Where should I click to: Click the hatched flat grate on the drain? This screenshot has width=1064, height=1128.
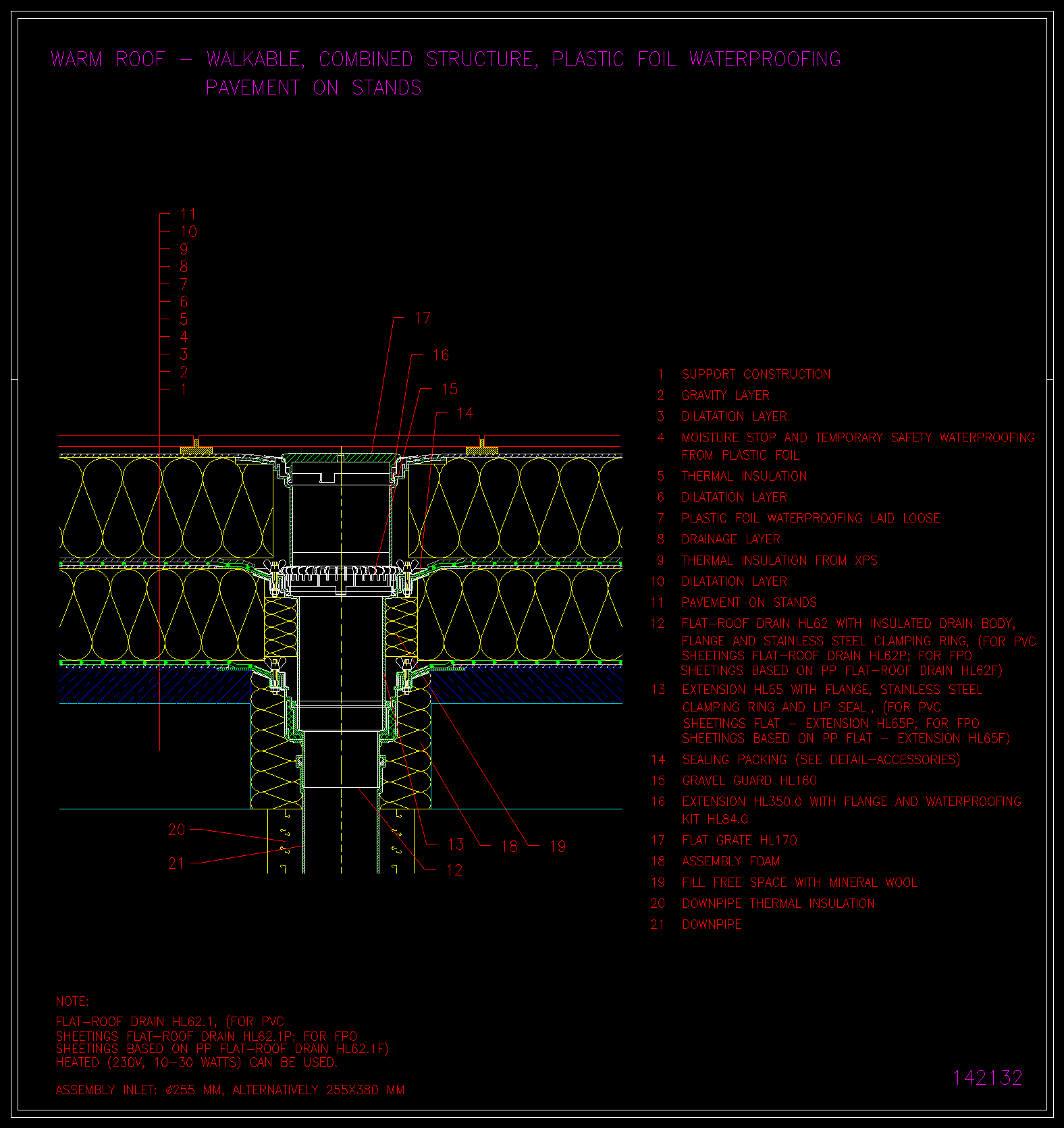pos(341,458)
